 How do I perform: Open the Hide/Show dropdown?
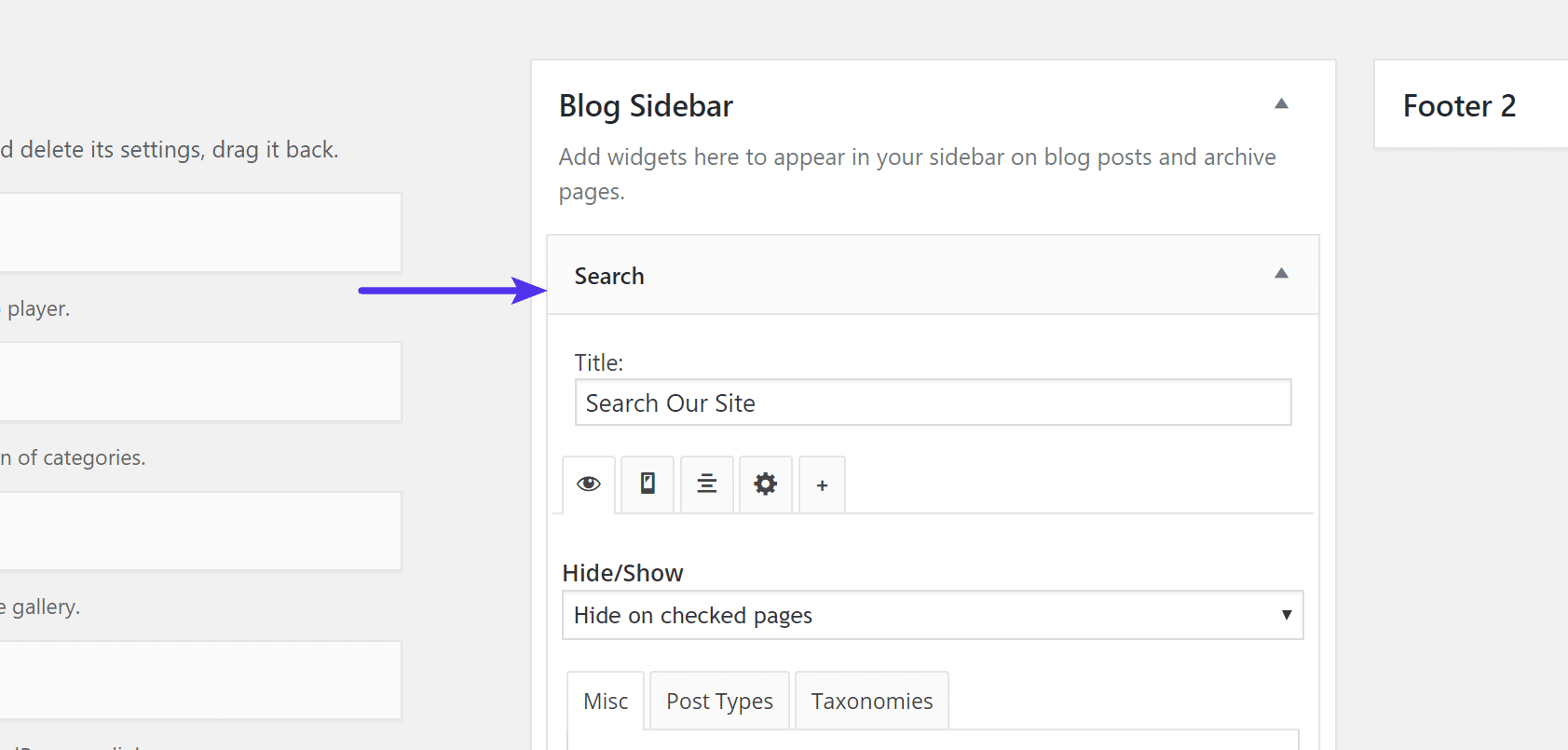[x=932, y=616]
